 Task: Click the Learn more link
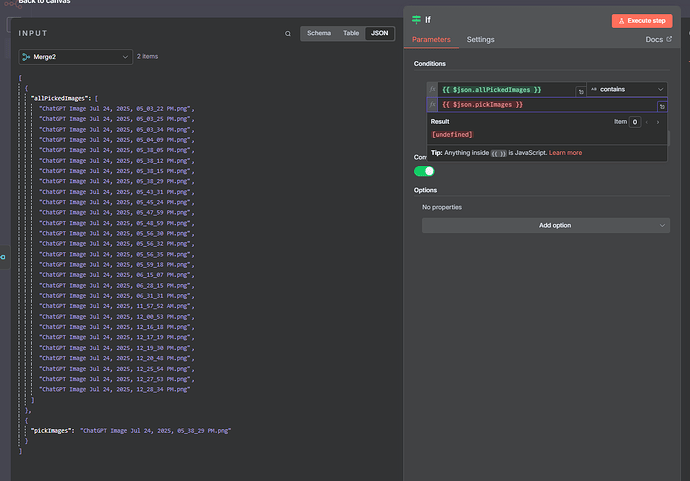click(565, 153)
